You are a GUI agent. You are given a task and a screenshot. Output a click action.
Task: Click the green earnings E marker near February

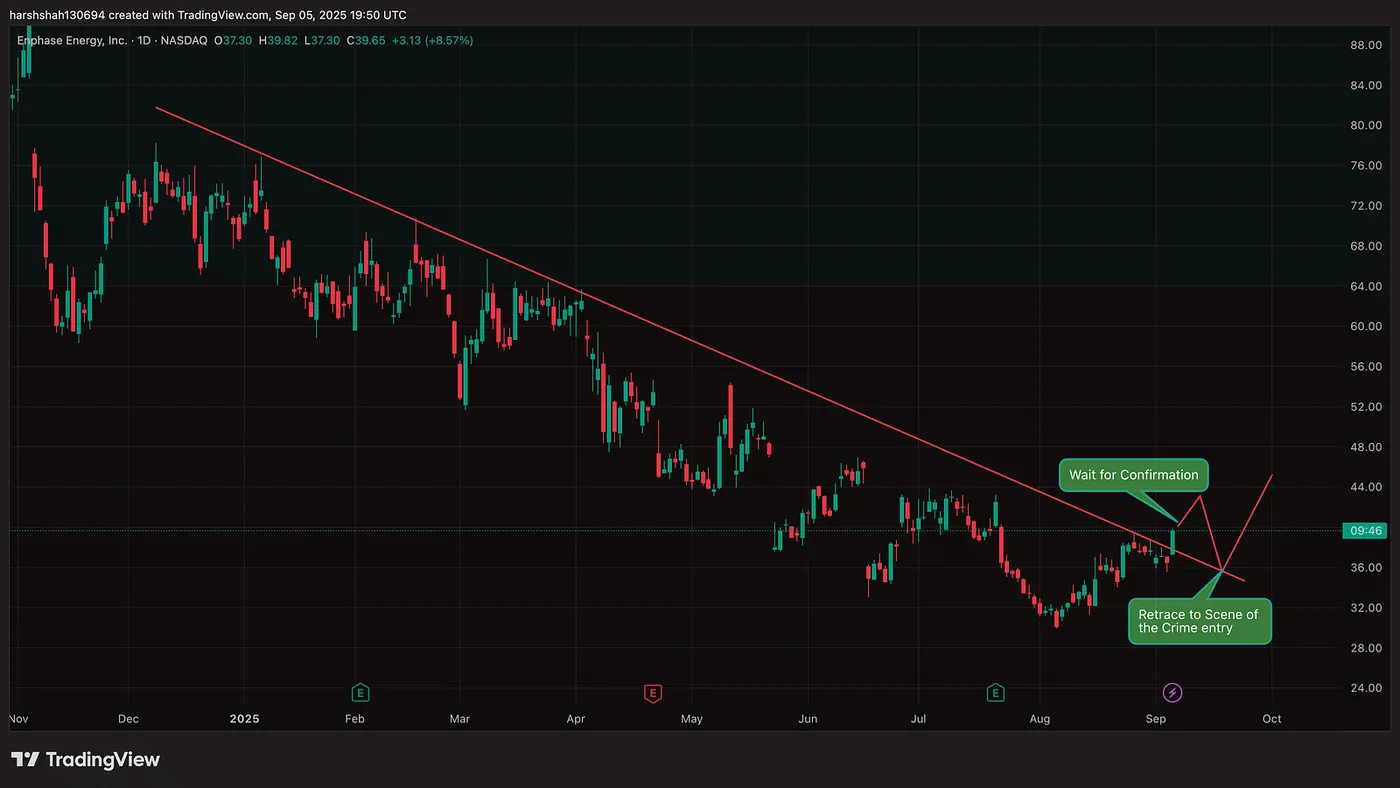360,692
